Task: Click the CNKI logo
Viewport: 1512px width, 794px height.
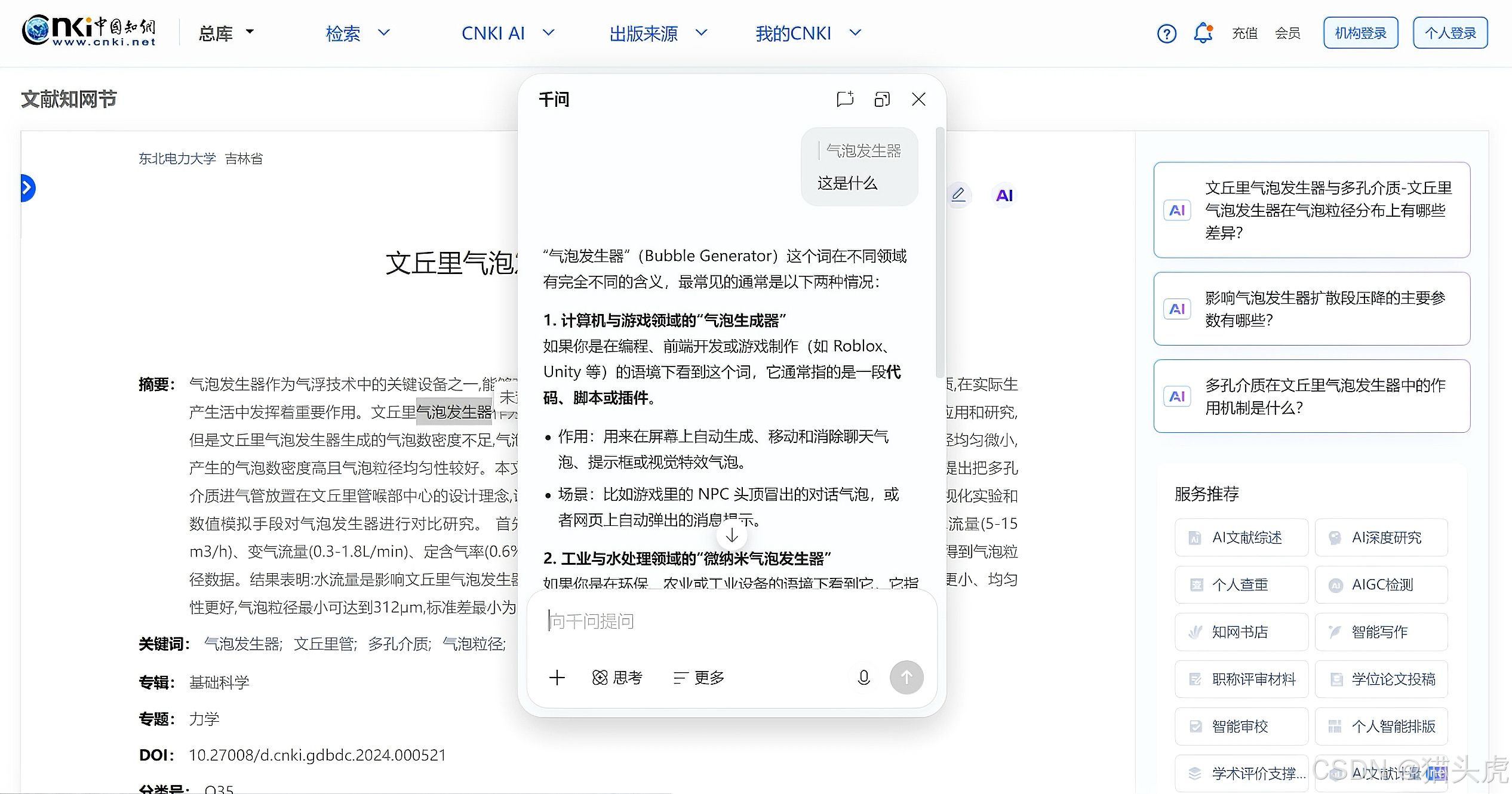Action: [x=89, y=30]
